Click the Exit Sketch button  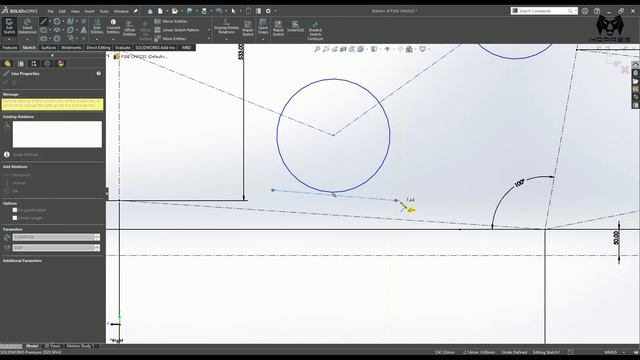[x=9, y=27]
